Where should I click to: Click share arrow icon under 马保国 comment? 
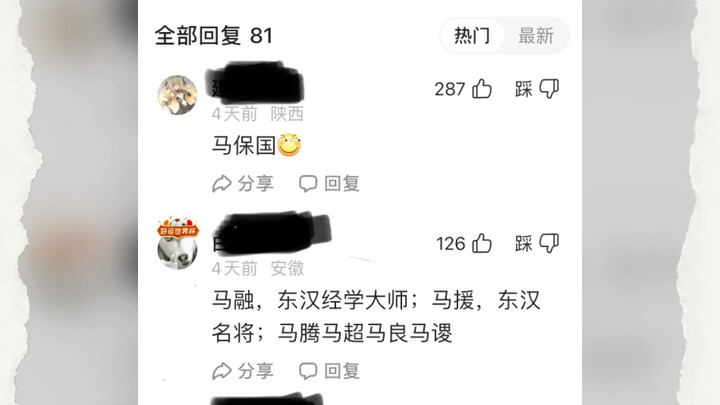pyautogui.click(x=222, y=184)
